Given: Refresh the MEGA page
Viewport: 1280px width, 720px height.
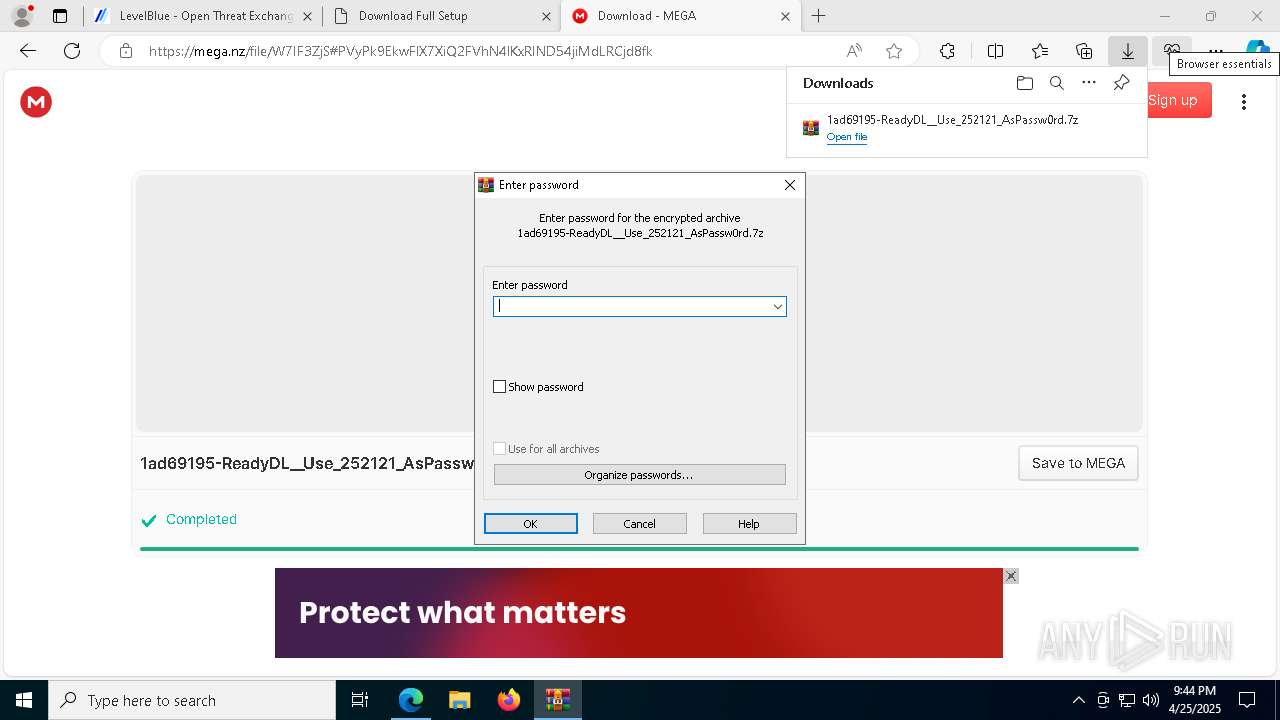Looking at the screenshot, I should (72, 51).
